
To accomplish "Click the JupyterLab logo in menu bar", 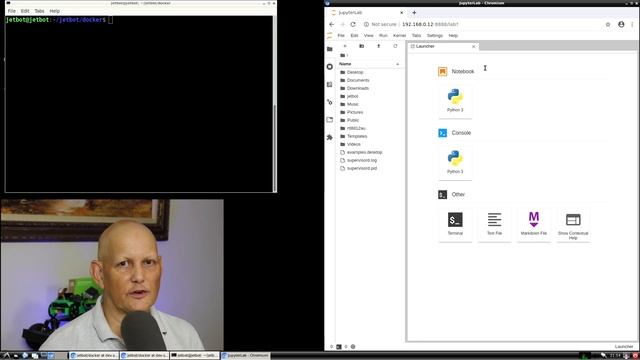I will [x=330, y=36].
